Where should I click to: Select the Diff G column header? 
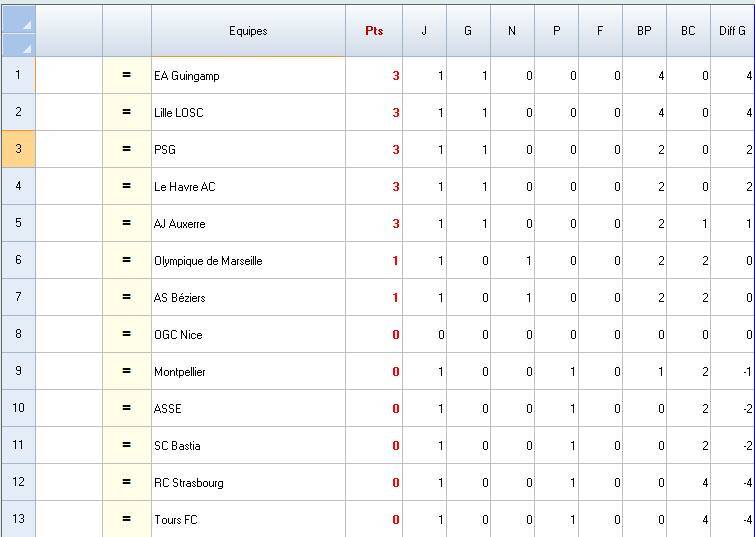coord(732,31)
